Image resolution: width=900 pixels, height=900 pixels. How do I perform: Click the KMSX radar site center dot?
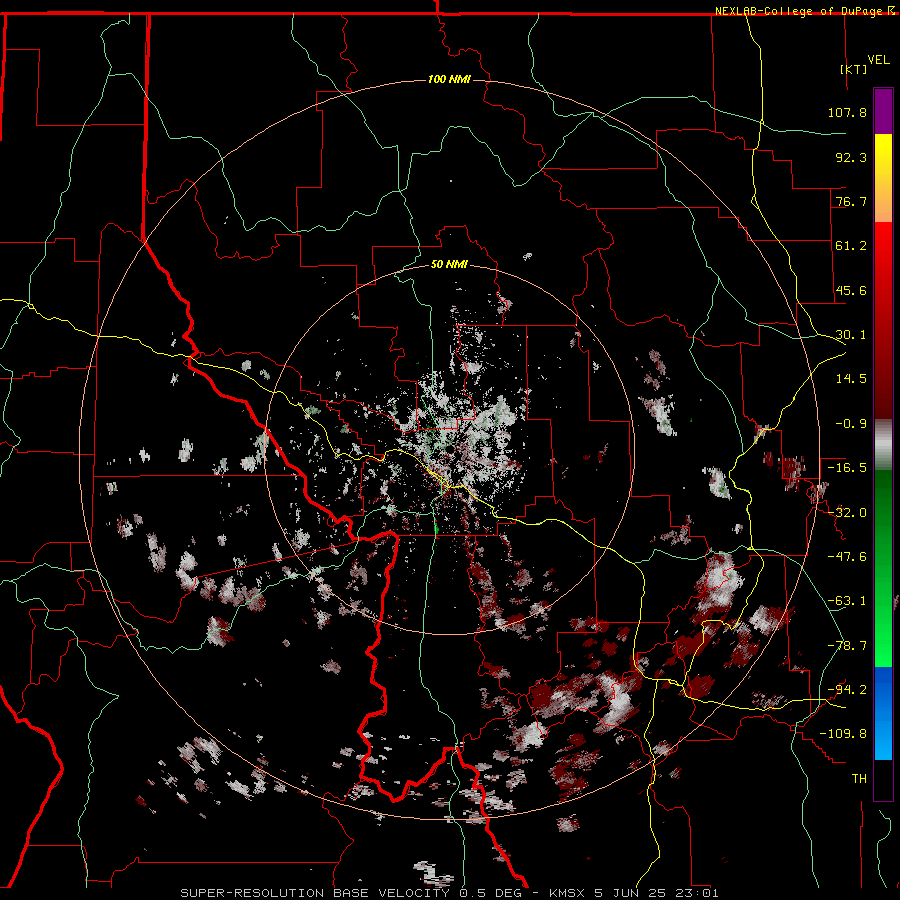click(451, 449)
